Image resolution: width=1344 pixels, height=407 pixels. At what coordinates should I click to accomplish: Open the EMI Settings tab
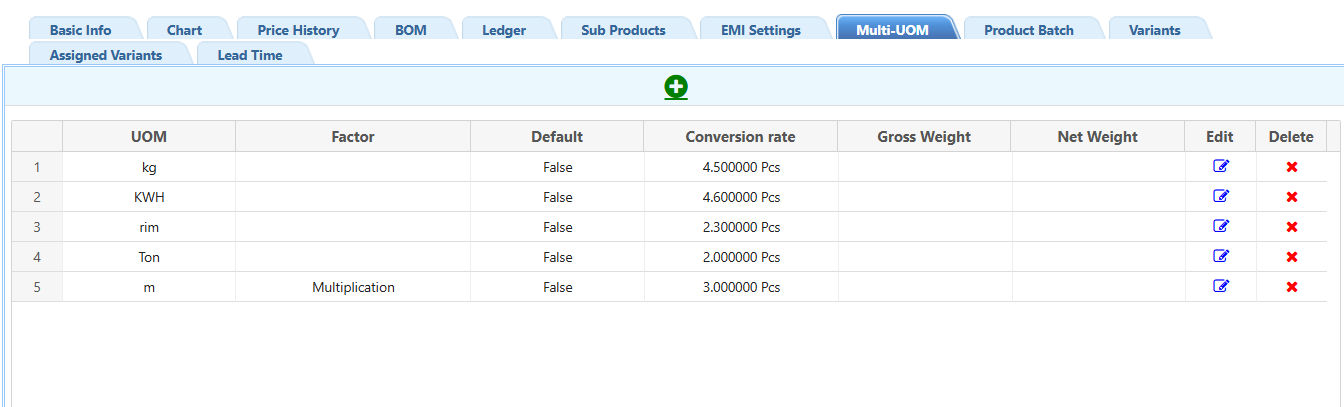pyautogui.click(x=760, y=30)
